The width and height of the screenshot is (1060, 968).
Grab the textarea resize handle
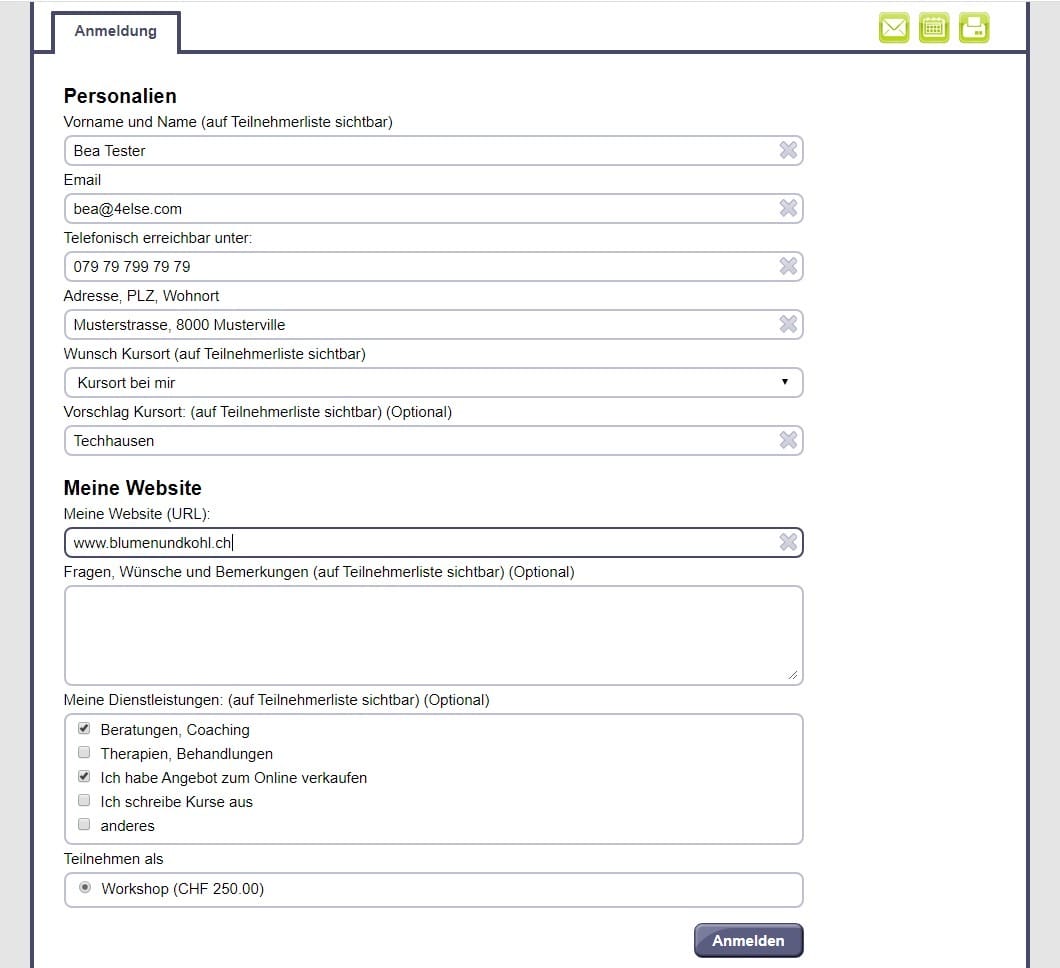(x=793, y=675)
